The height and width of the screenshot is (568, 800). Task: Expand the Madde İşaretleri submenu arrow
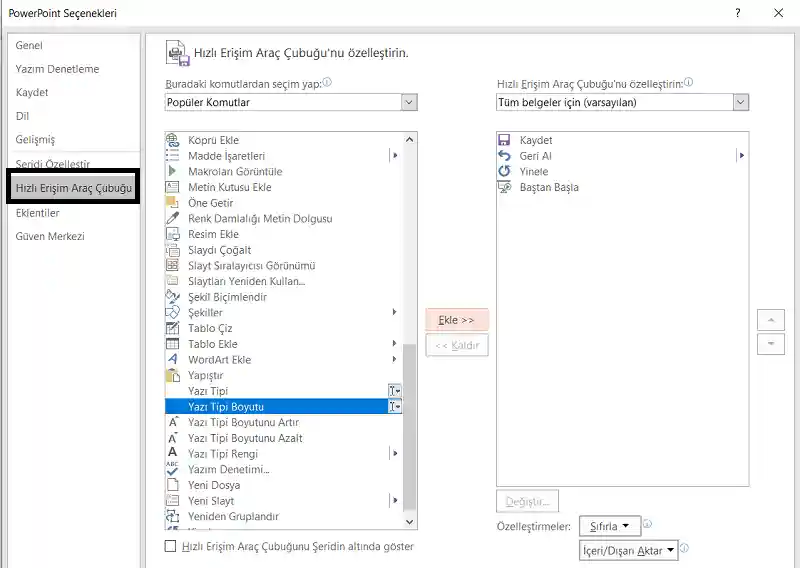pos(394,156)
